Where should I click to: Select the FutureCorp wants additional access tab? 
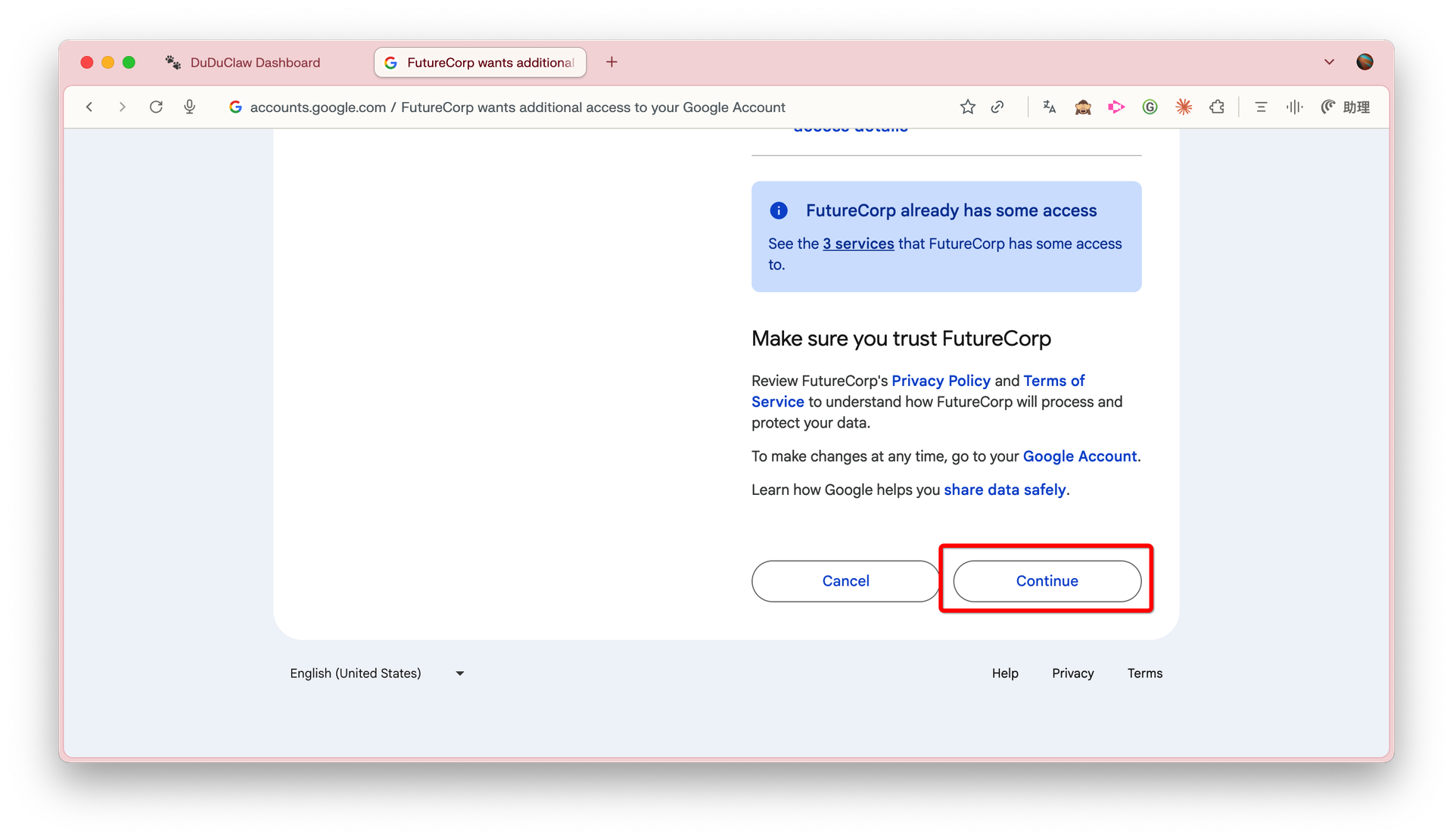480,62
